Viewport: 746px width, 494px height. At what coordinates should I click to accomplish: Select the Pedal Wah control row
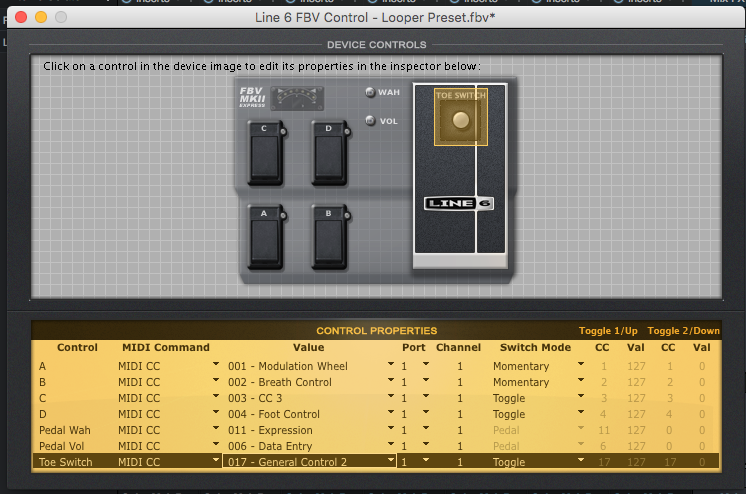click(376, 430)
